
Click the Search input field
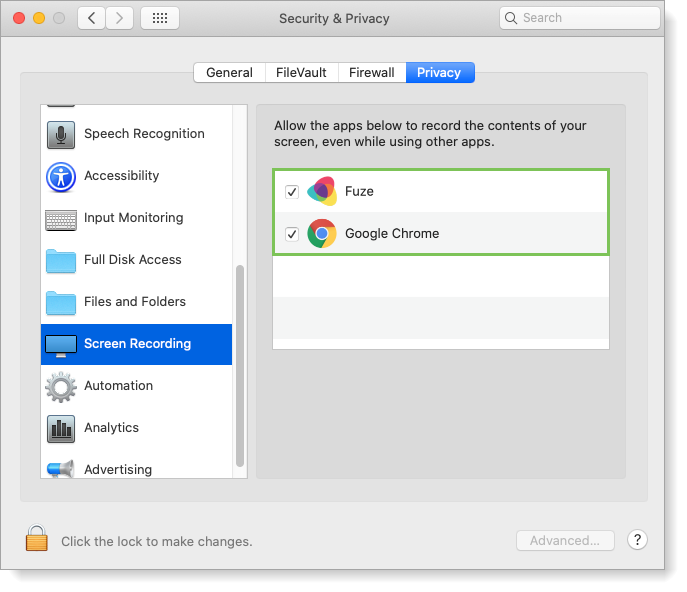(580, 18)
